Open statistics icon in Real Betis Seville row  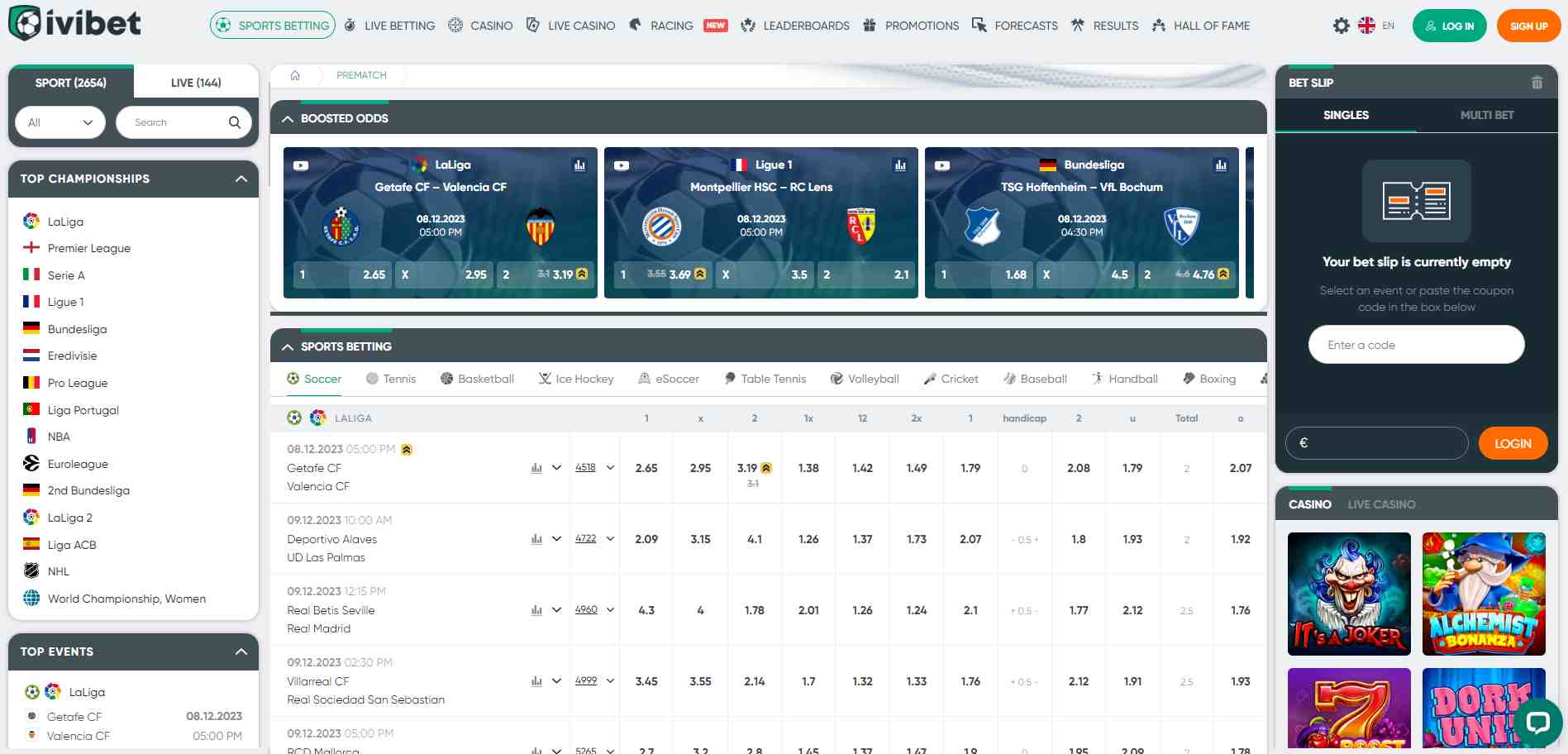click(x=536, y=610)
